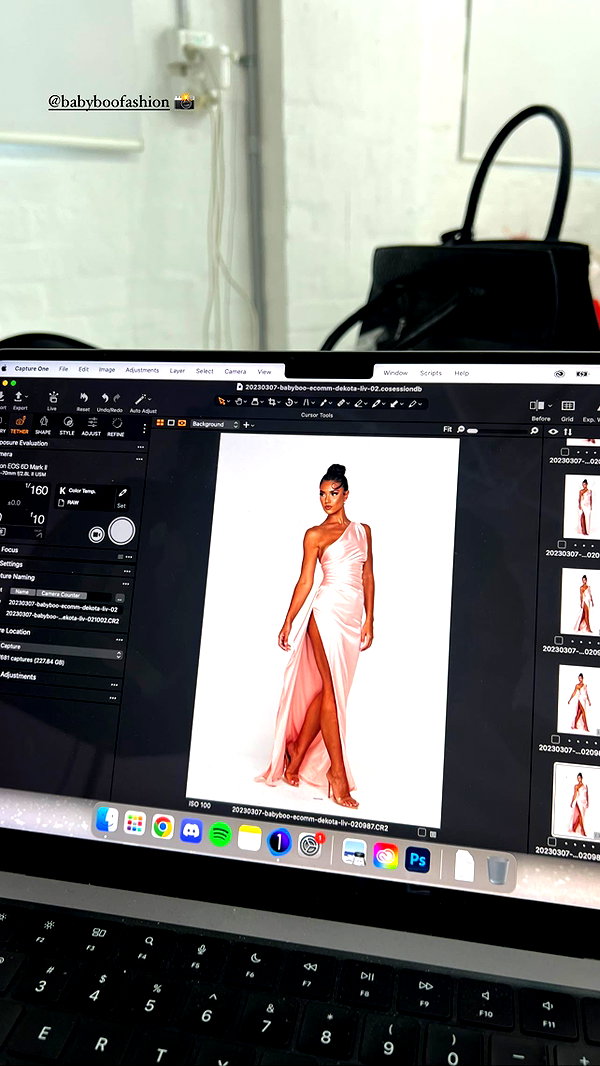Switch to the STYLE tool tab
The height and width of the screenshot is (1066, 600).
pyautogui.click(x=67, y=425)
